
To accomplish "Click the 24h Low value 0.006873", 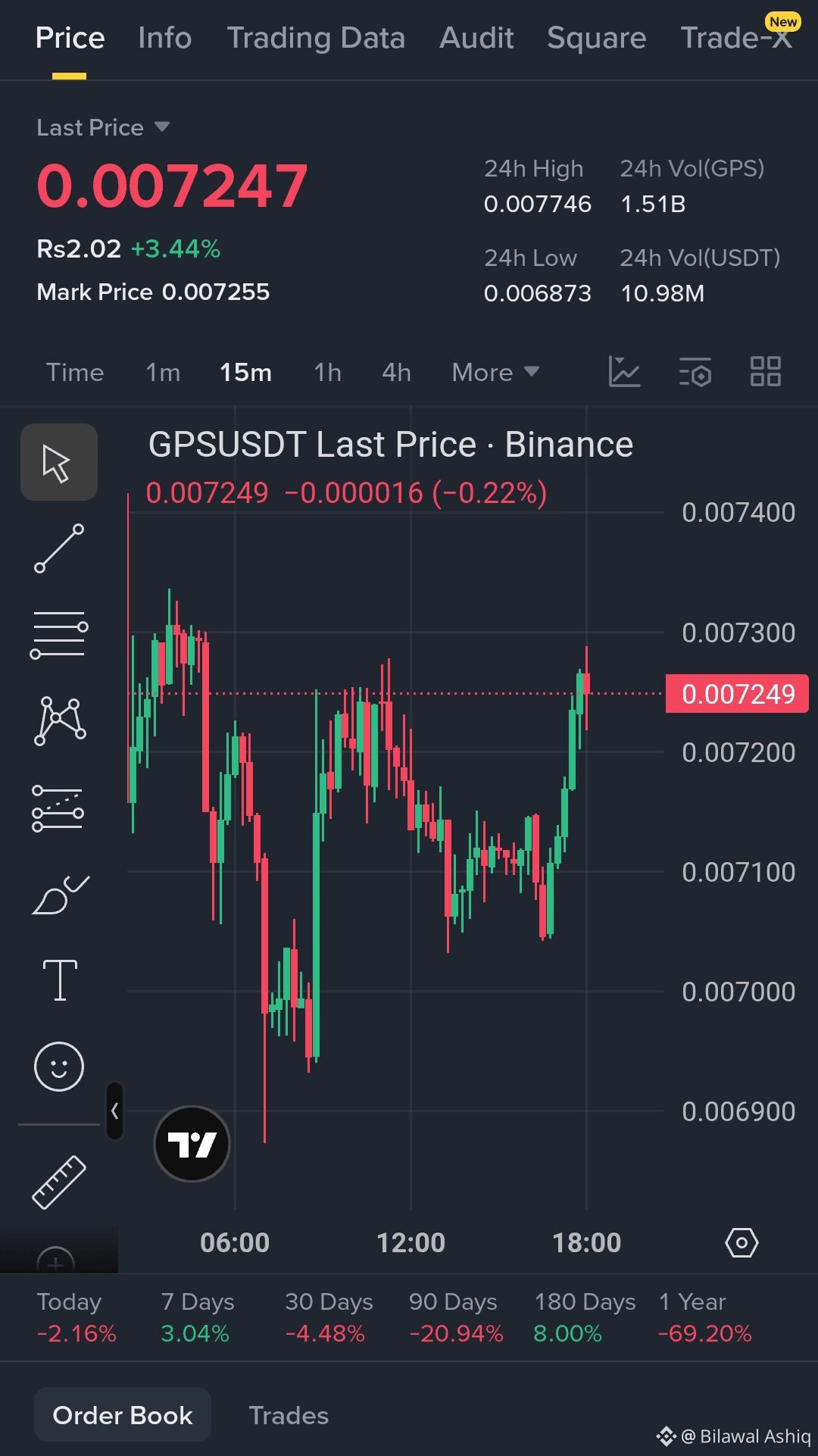I will [538, 293].
